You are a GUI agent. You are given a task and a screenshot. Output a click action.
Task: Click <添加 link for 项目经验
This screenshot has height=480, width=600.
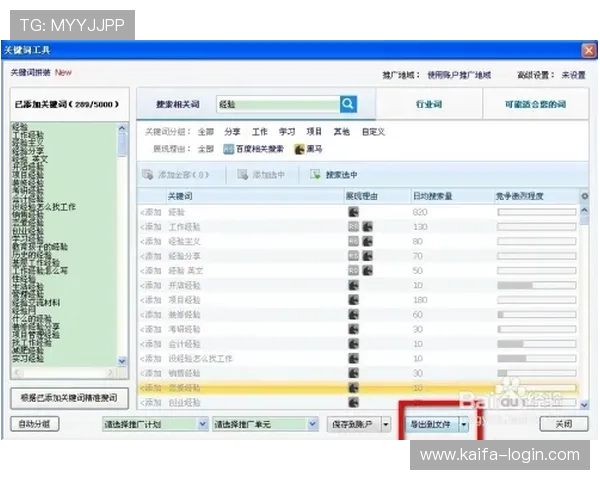click(150, 300)
